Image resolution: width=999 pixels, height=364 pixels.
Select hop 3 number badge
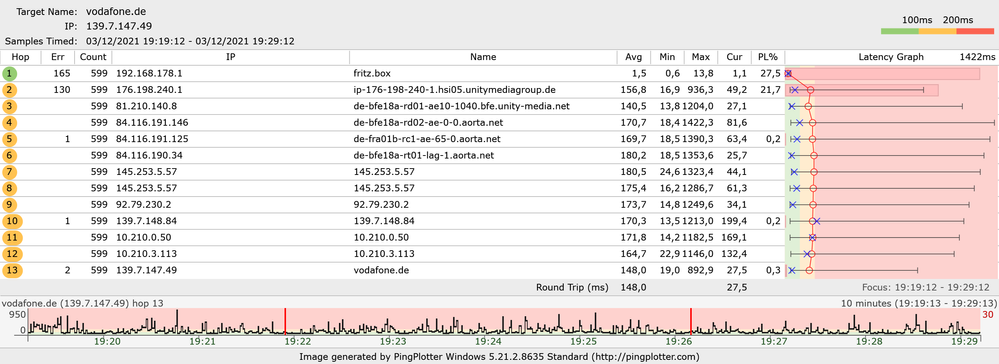(9, 106)
